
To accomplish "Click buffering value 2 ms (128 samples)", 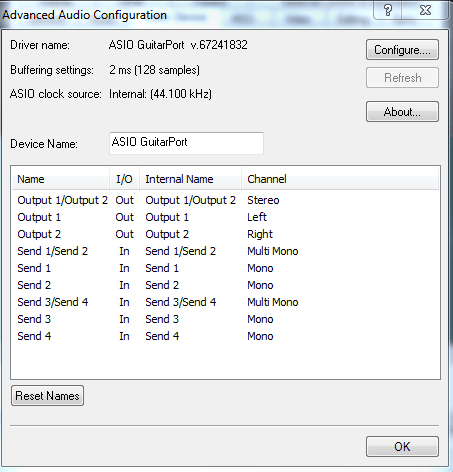I will click(x=154, y=70).
